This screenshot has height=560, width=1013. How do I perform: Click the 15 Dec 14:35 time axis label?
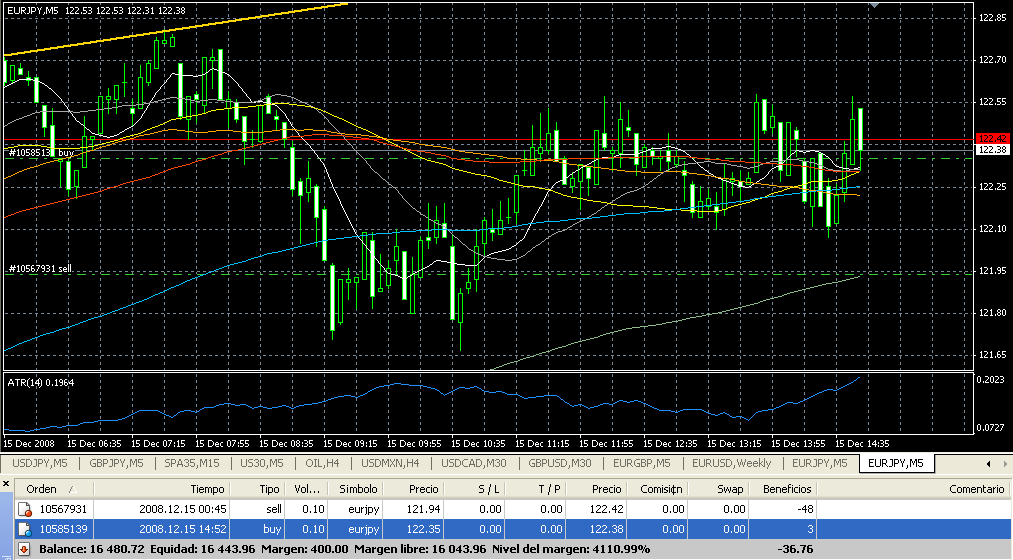pos(862,444)
